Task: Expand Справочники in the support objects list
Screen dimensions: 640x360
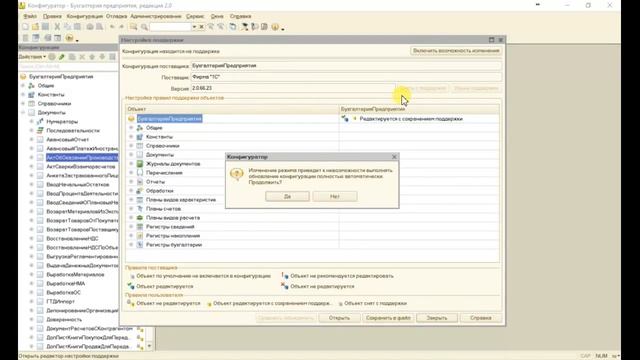Action: (x=131, y=146)
